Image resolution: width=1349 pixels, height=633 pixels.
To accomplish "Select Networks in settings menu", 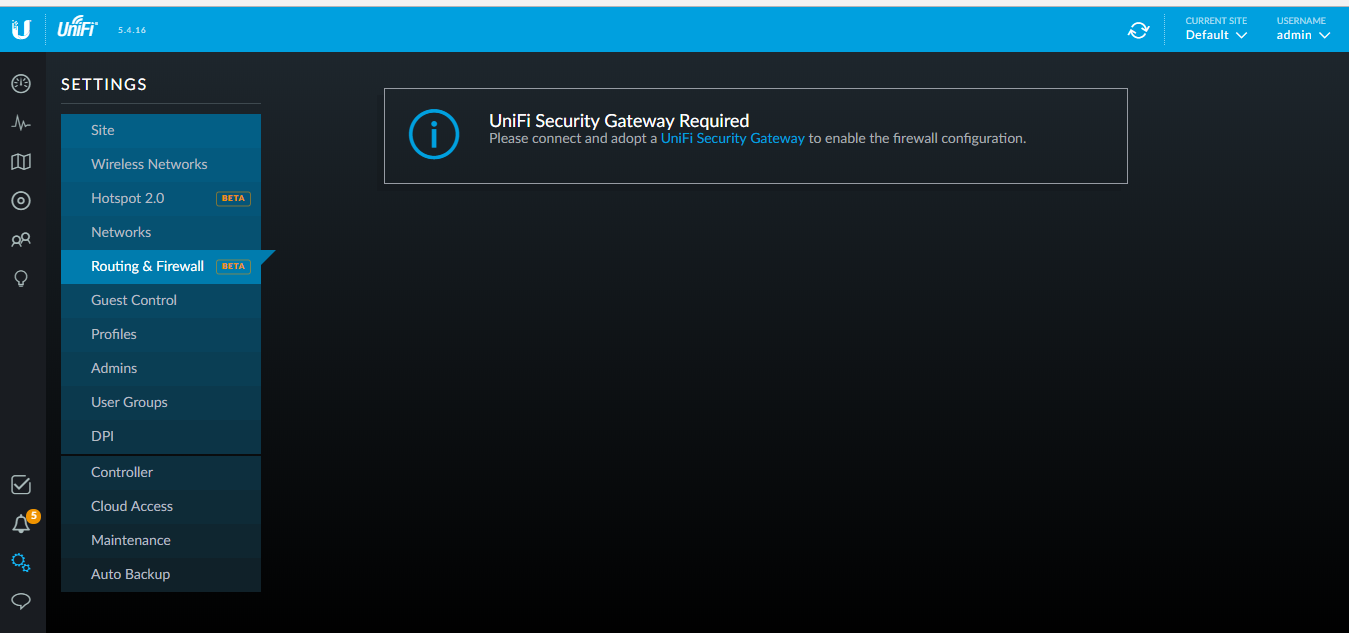I will 161,232.
